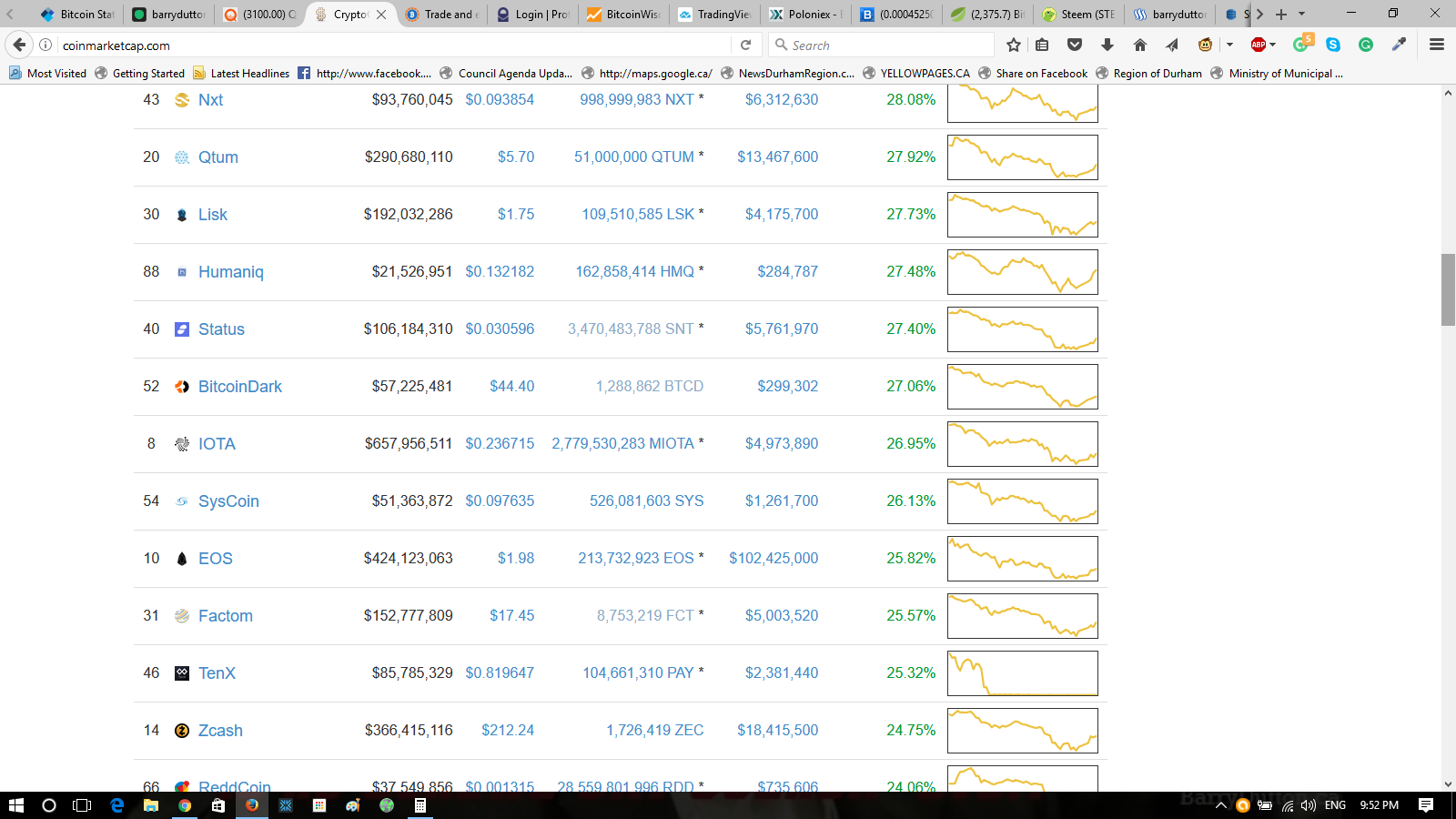Click the paper plane send icon
Screen dimensions: 1456x819
coord(1172,45)
